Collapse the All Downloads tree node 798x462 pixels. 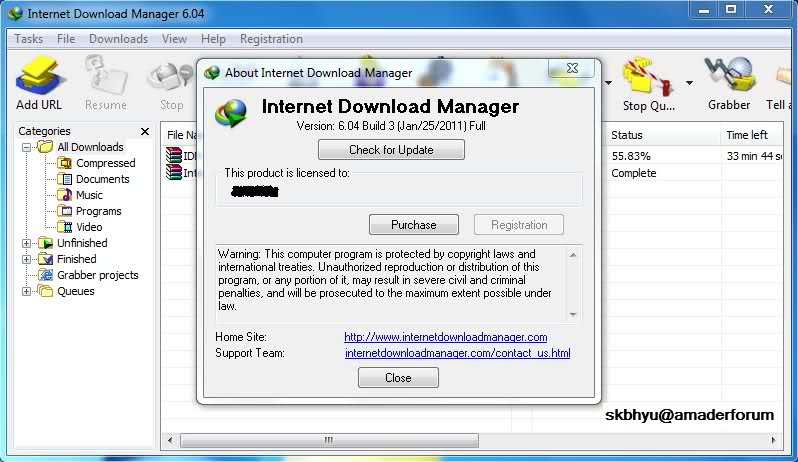point(26,148)
